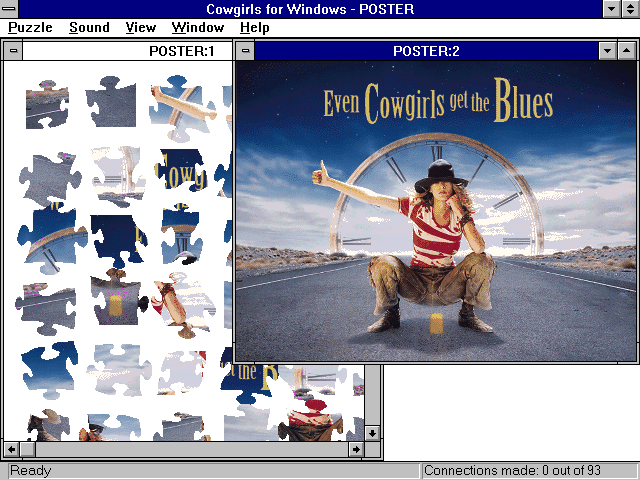
Task: Minimize the main Cowgirls for Windows application
Action: pos(612,9)
